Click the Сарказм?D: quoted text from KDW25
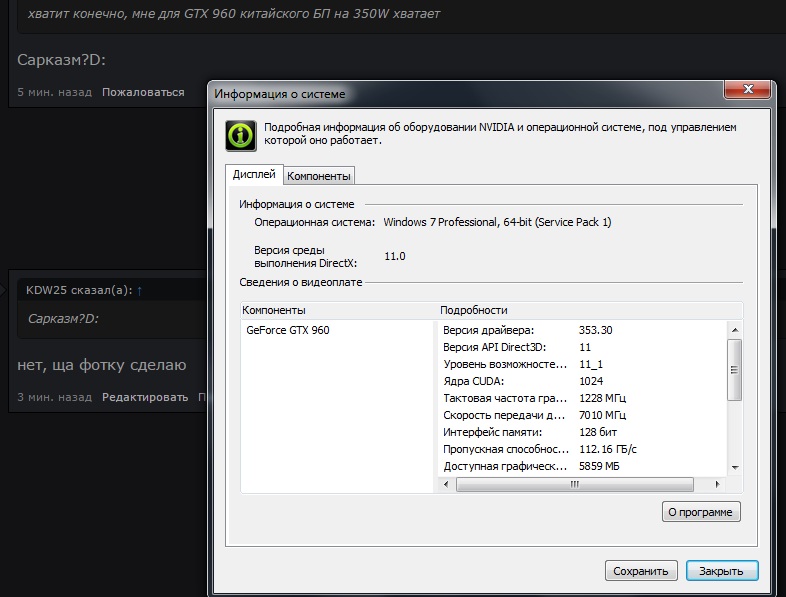 tap(63, 319)
